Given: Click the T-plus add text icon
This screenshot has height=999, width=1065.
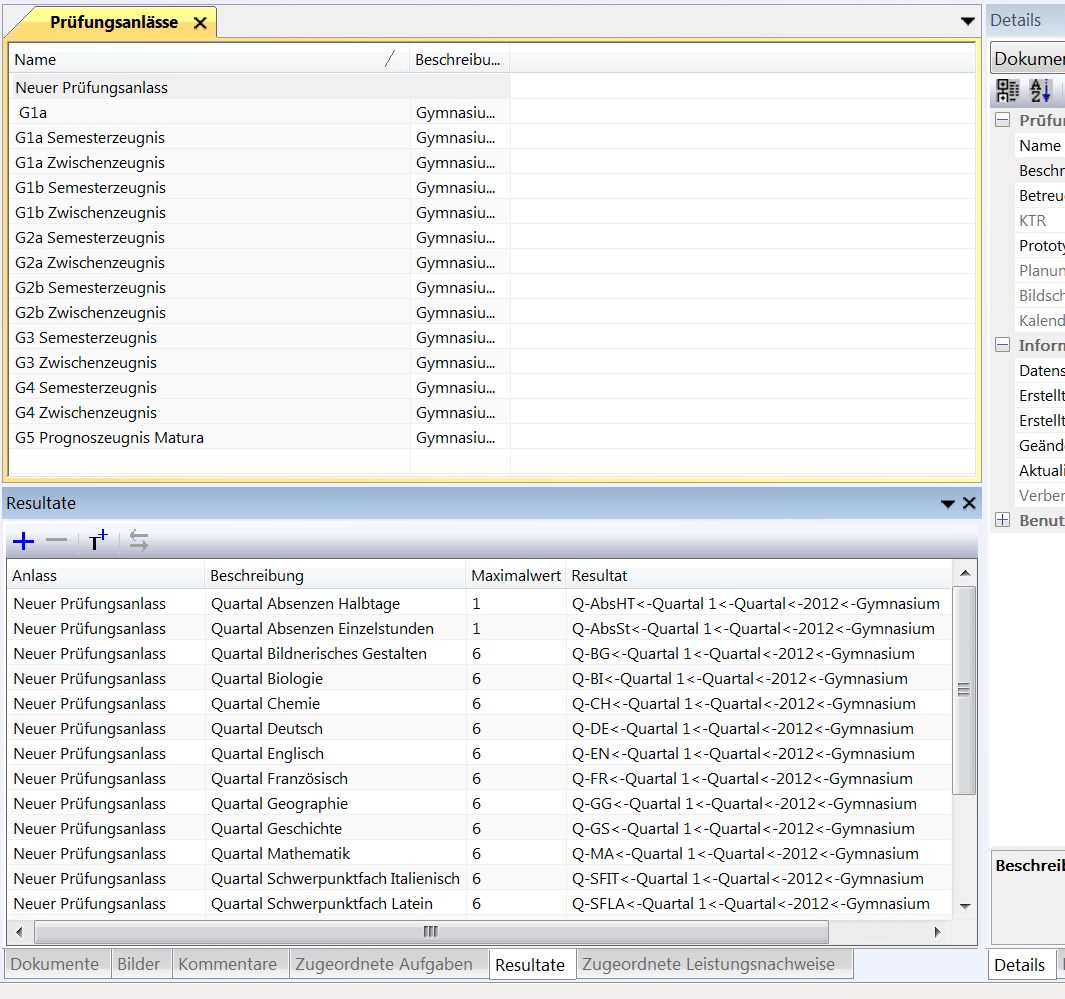Looking at the screenshot, I should point(97,542).
